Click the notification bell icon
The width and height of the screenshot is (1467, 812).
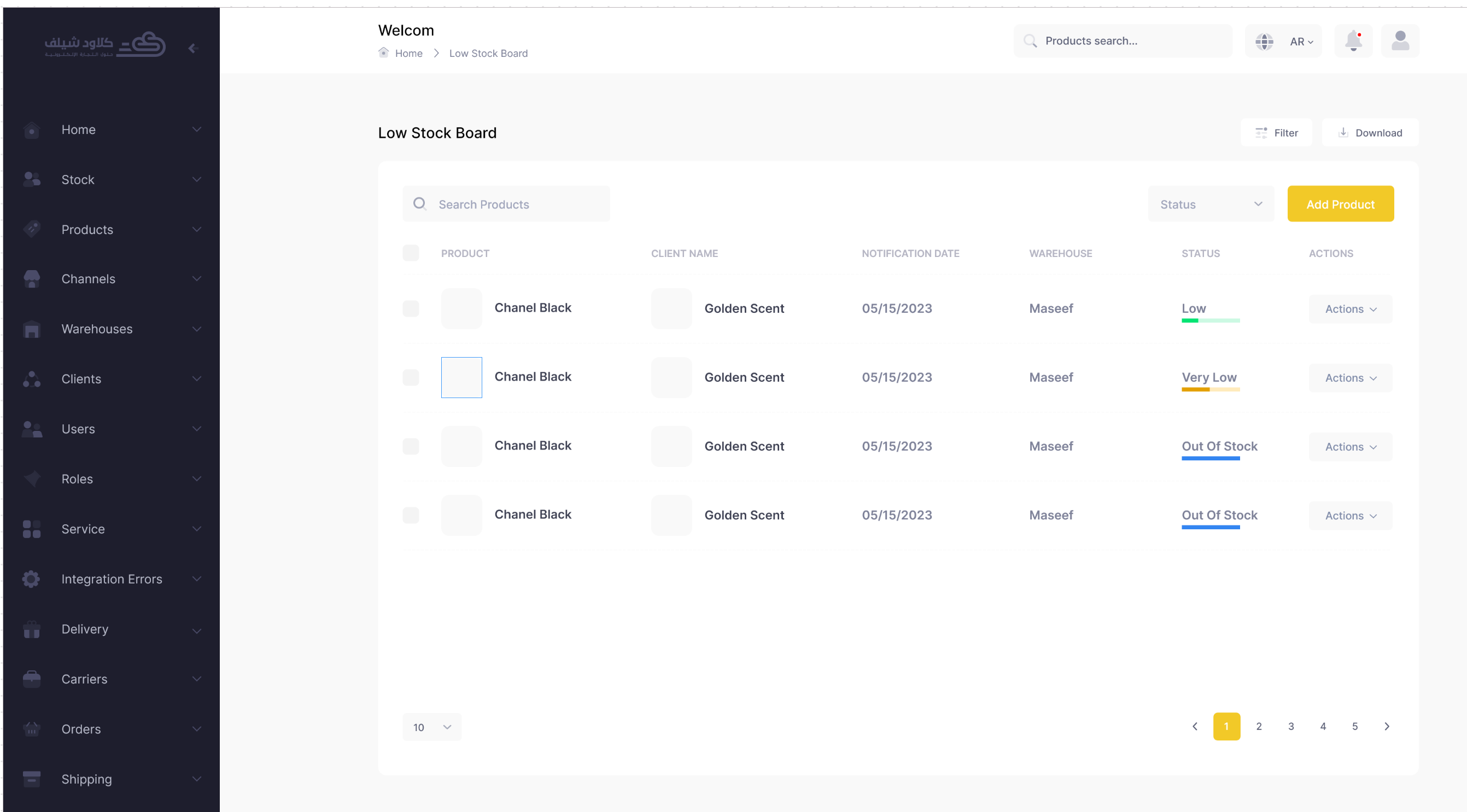click(1353, 41)
